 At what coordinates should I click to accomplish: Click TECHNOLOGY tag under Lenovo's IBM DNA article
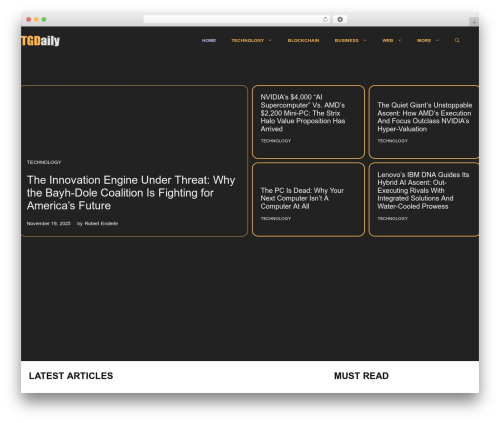(392, 219)
